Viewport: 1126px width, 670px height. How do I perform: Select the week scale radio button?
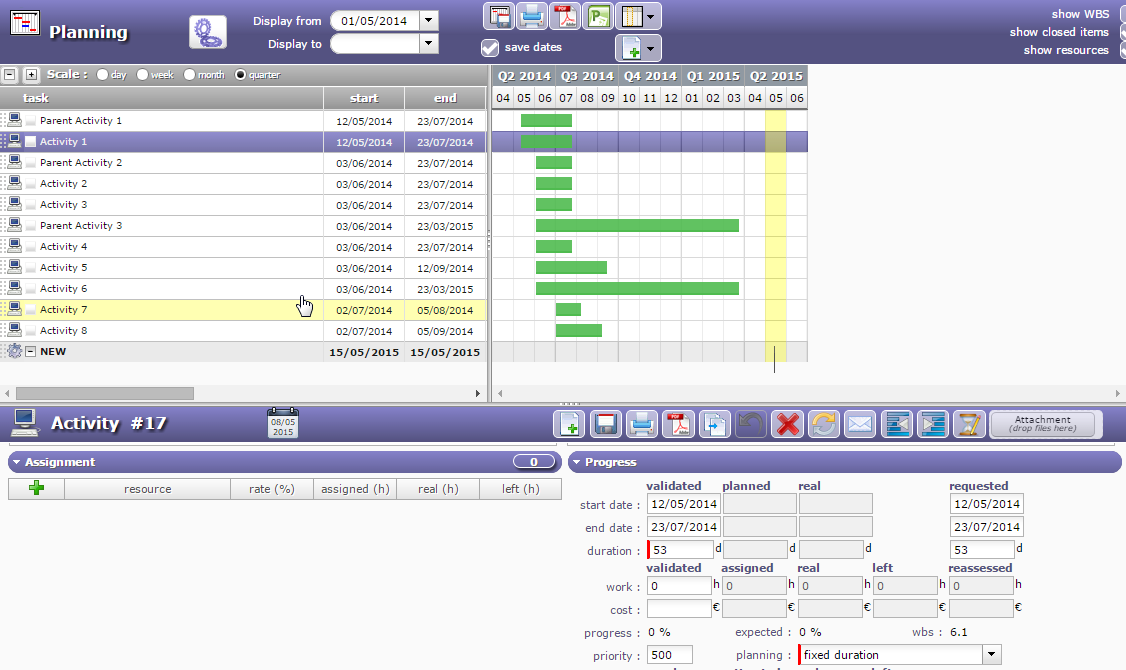(x=143, y=75)
